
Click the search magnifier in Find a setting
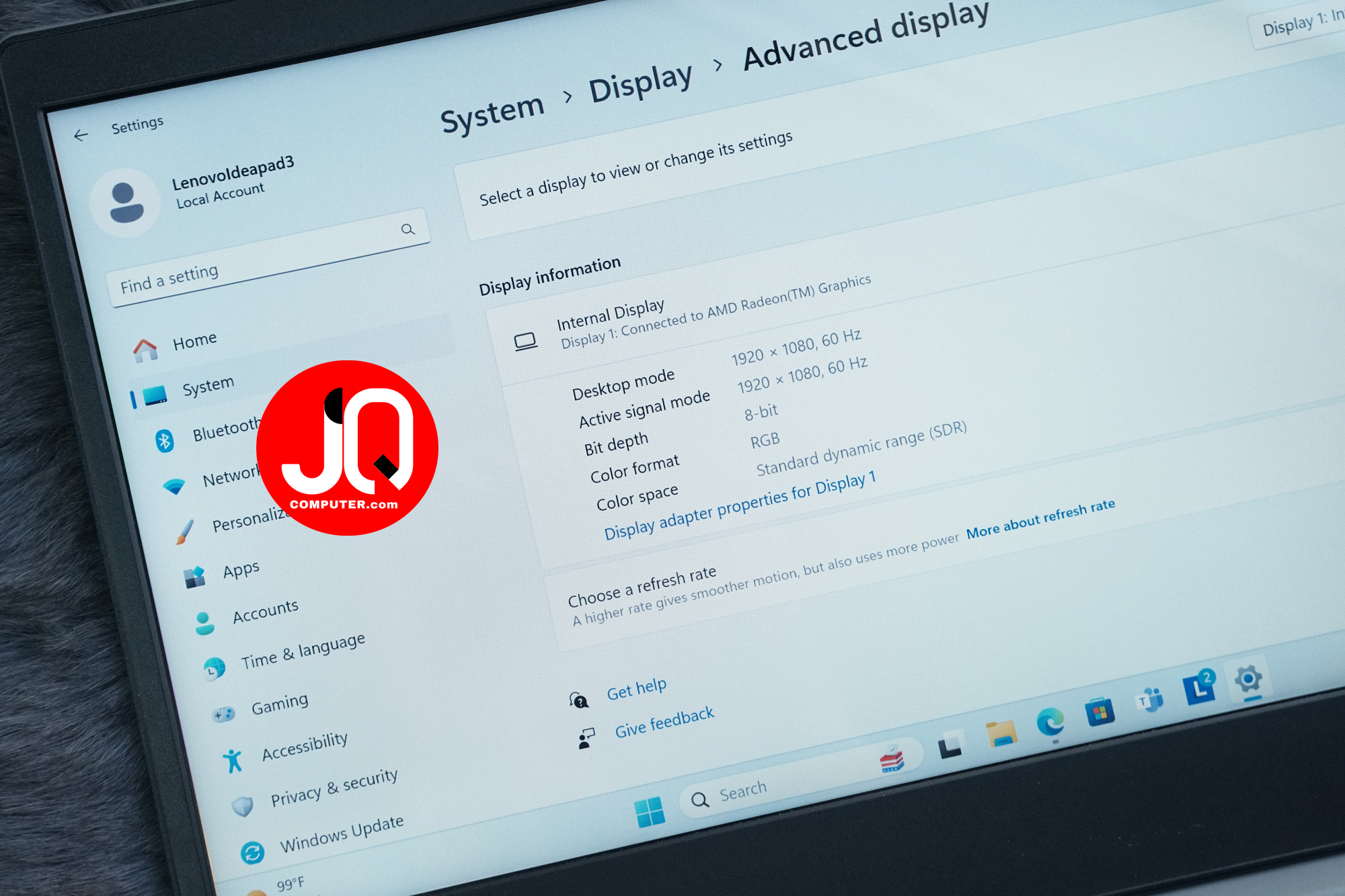[x=408, y=229]
